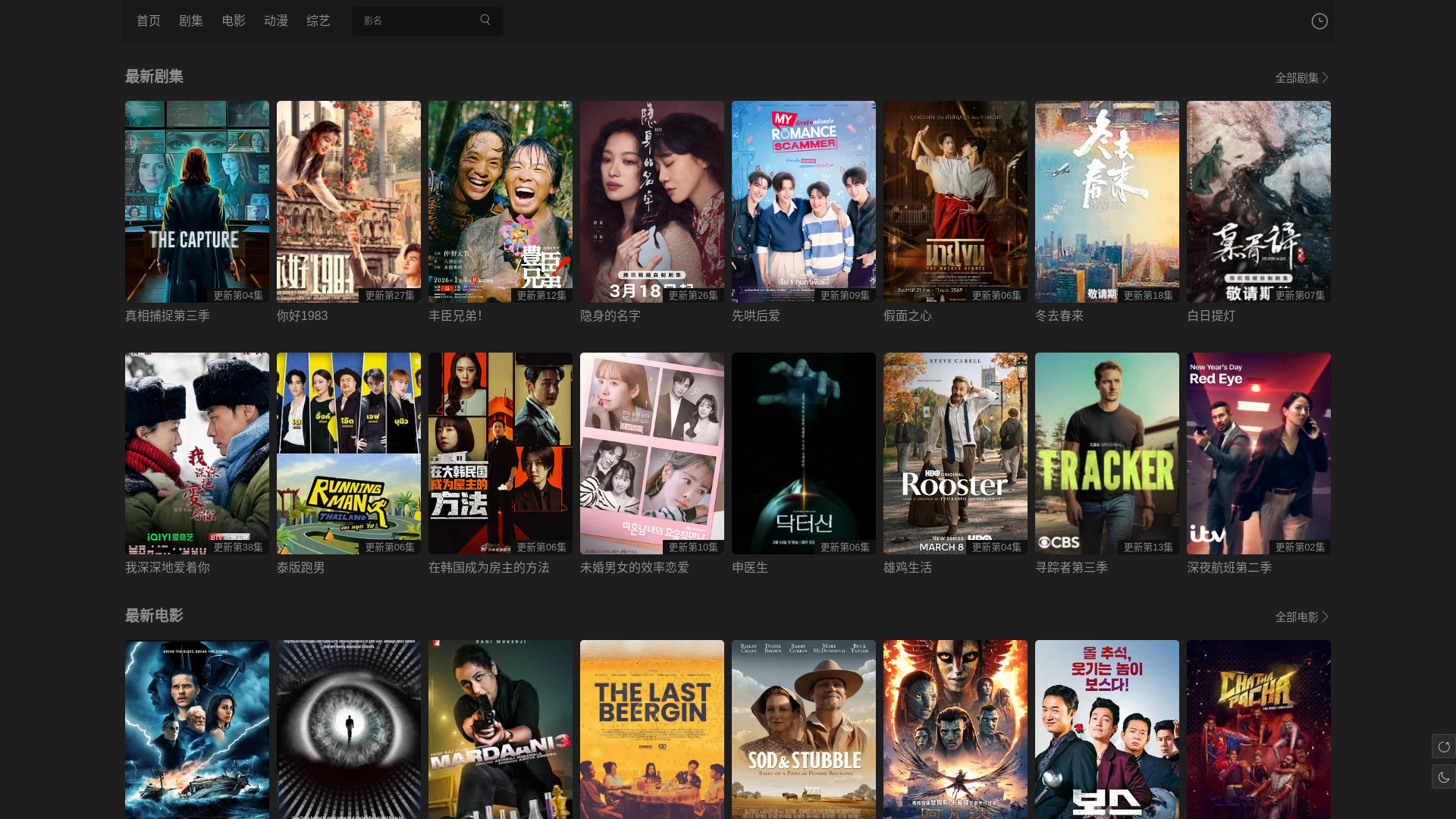The height and width of the screenshot is (819, 1456).
Task: Open The Capture series poster
Action: (x=197, y=201)
